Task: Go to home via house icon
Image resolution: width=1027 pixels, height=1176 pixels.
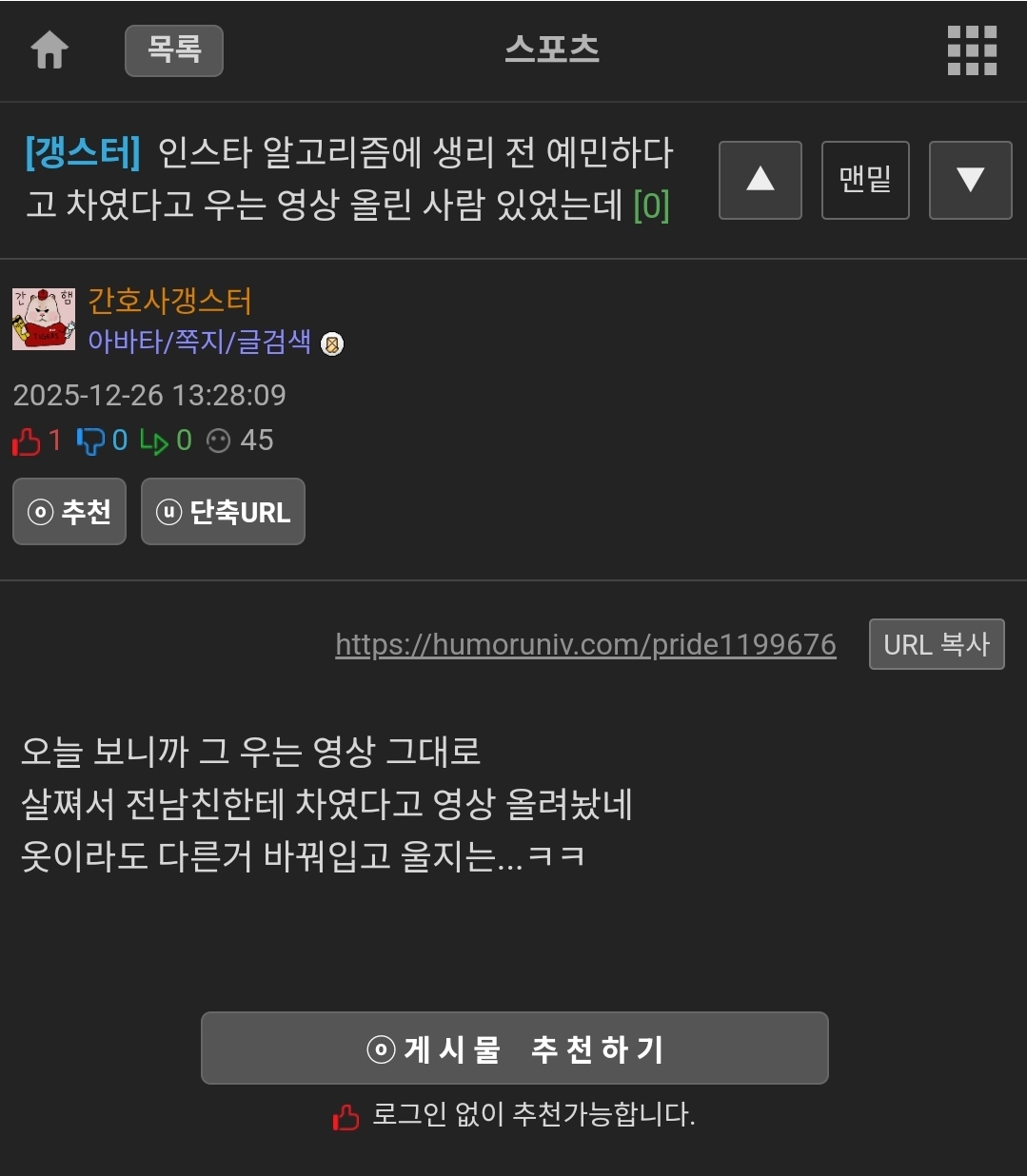Action: (x=49, y=50)
